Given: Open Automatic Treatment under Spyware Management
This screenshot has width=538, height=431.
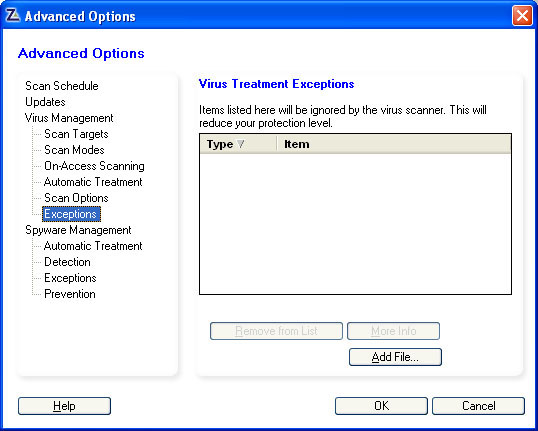Looking at the screenshot, I should click(x=93, y=246).
